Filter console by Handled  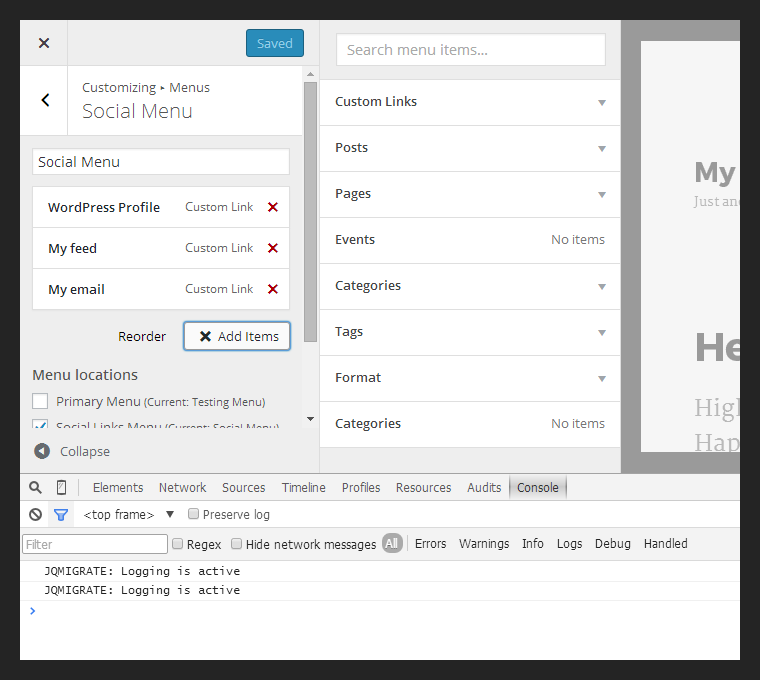(x=665, y=544)
